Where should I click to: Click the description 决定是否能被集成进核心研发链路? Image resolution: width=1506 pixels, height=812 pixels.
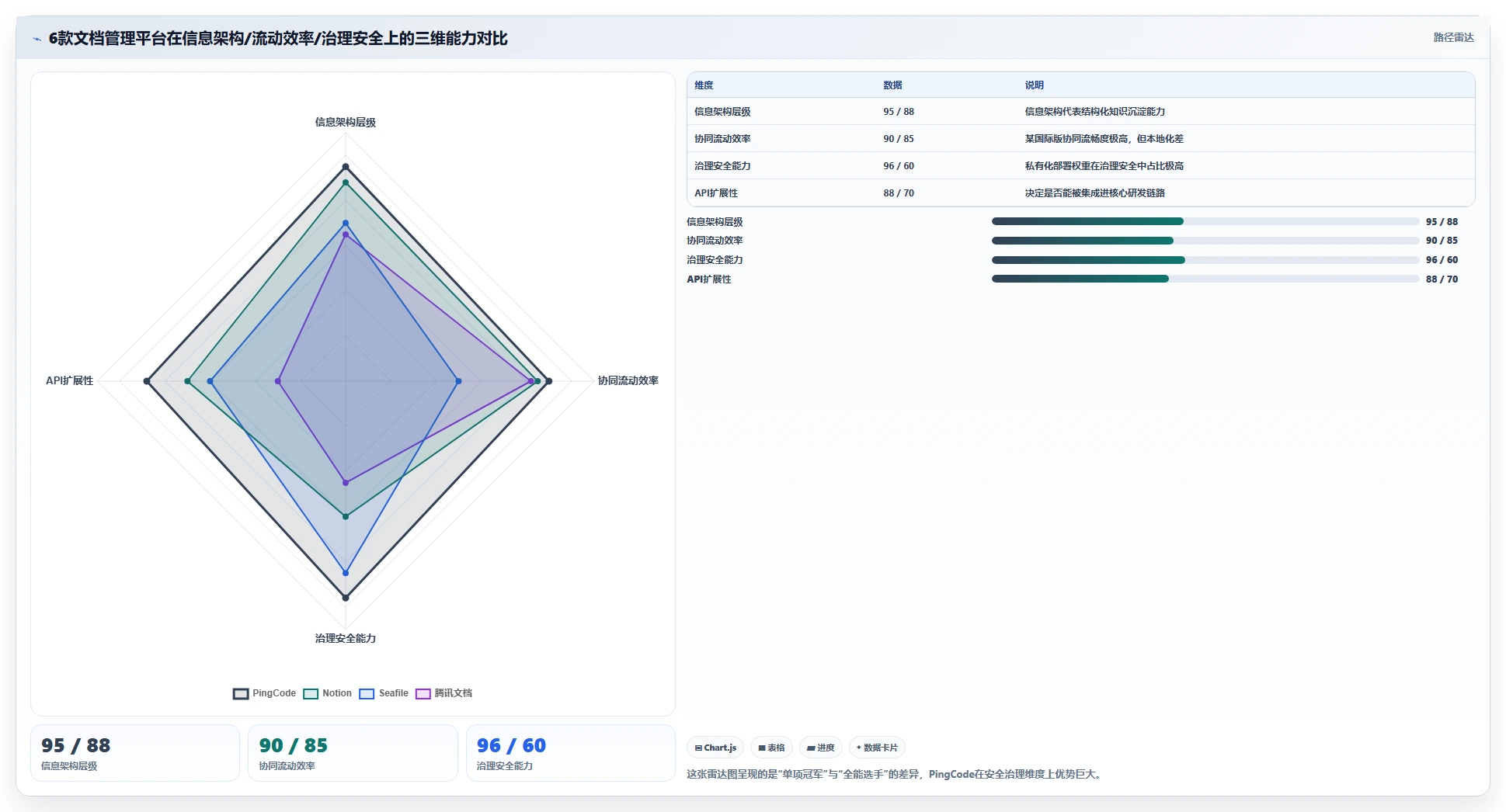pyautogui.click(x=1094, y=193)
